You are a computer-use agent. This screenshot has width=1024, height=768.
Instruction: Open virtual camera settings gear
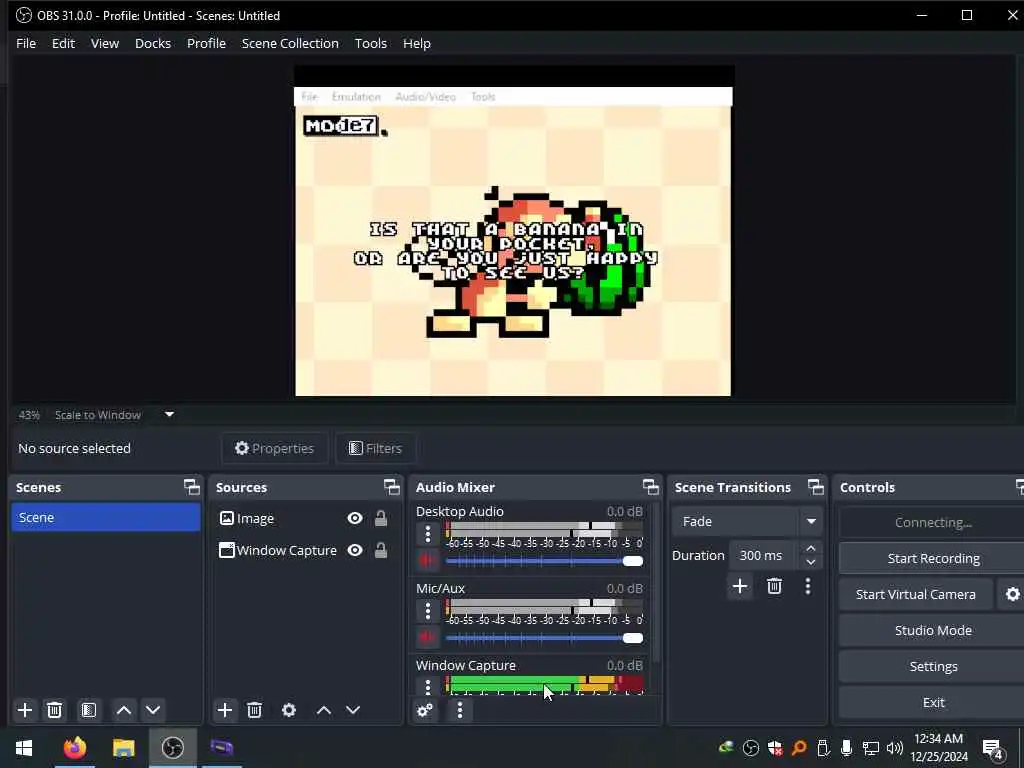[x=1012, y=594]
